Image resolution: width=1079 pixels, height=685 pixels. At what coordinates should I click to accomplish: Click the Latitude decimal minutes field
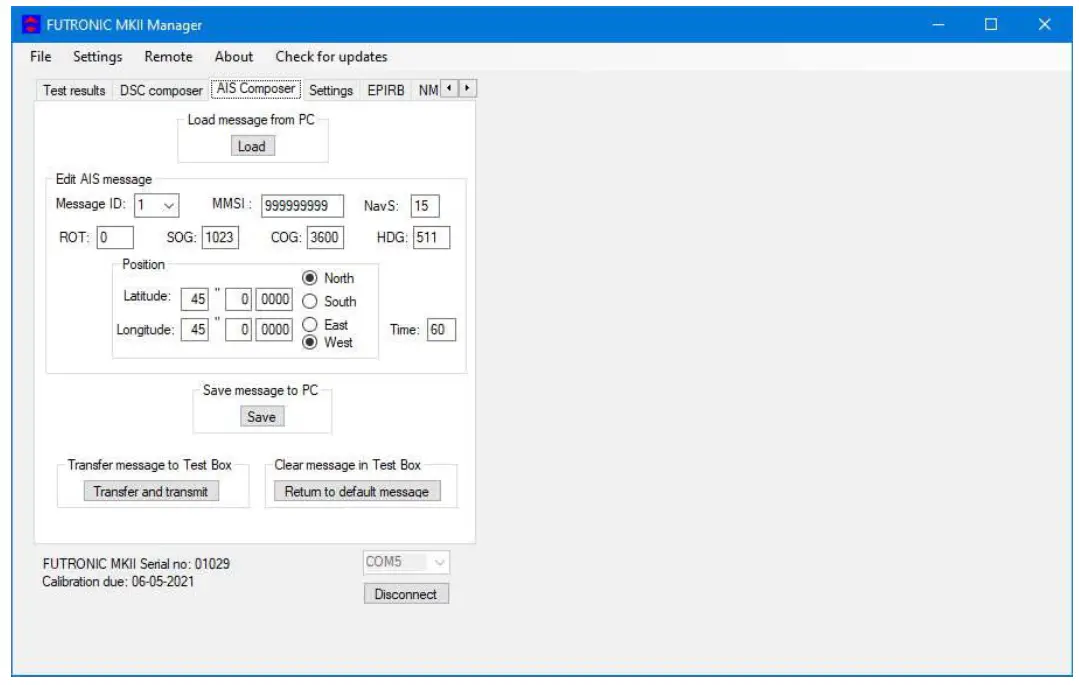(274, 299)
